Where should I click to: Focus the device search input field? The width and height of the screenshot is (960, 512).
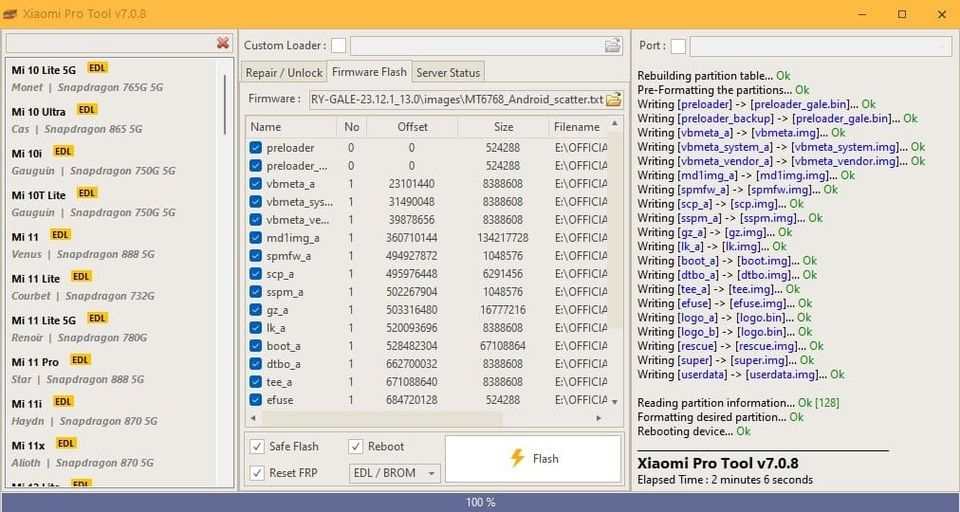point(111,43)
